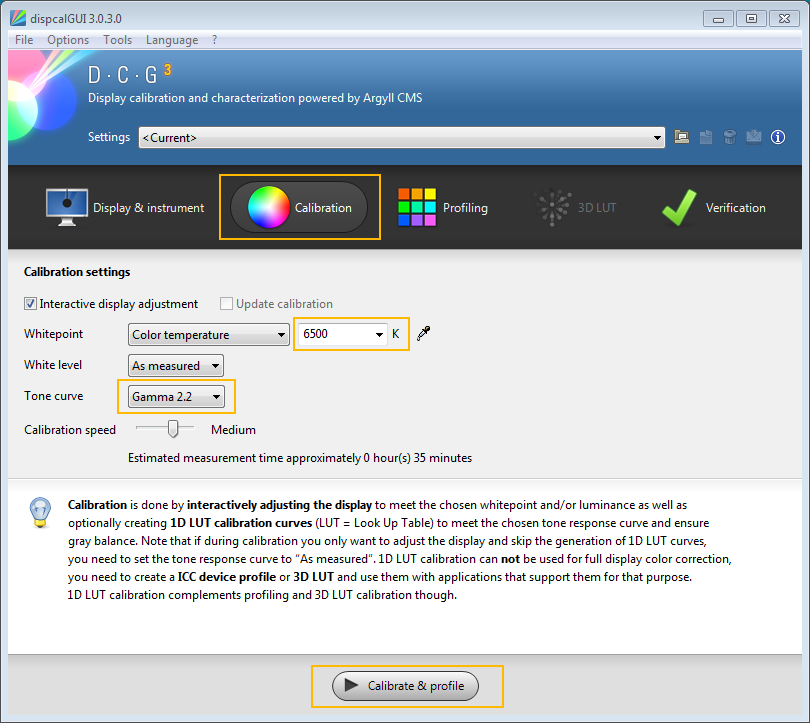Click the whitepoint eyedropper measure icon

click(423, 334)
